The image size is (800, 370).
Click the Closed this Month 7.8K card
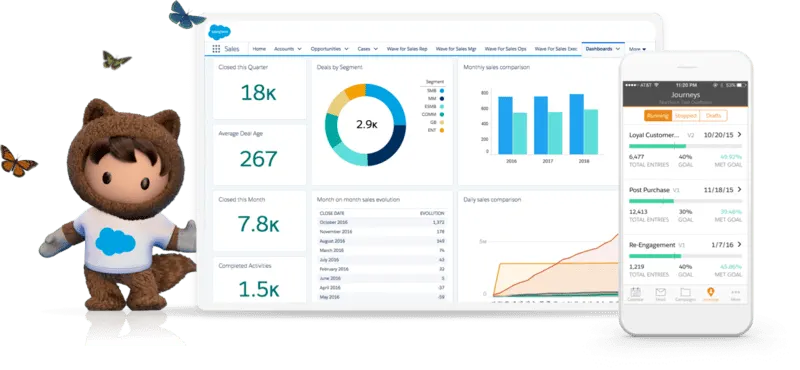pyautogui.click(x=260, y=221)
